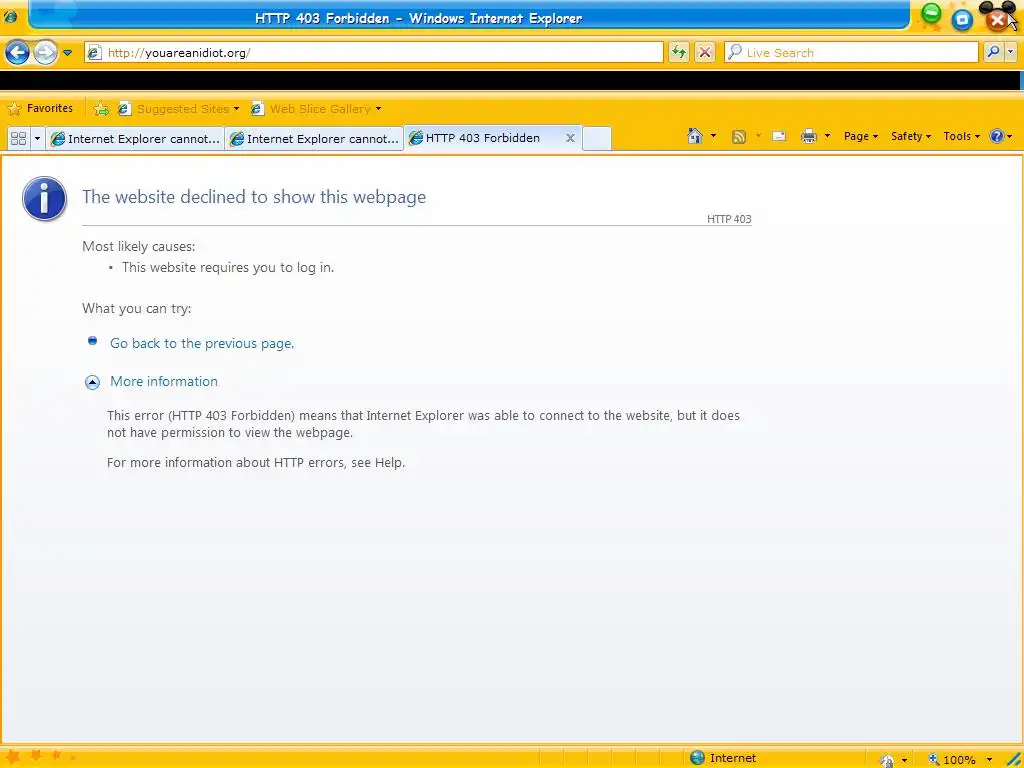Click 'This website requires you to log in.' text
This screenshot has width=1024, height=768.
(228, 267)
